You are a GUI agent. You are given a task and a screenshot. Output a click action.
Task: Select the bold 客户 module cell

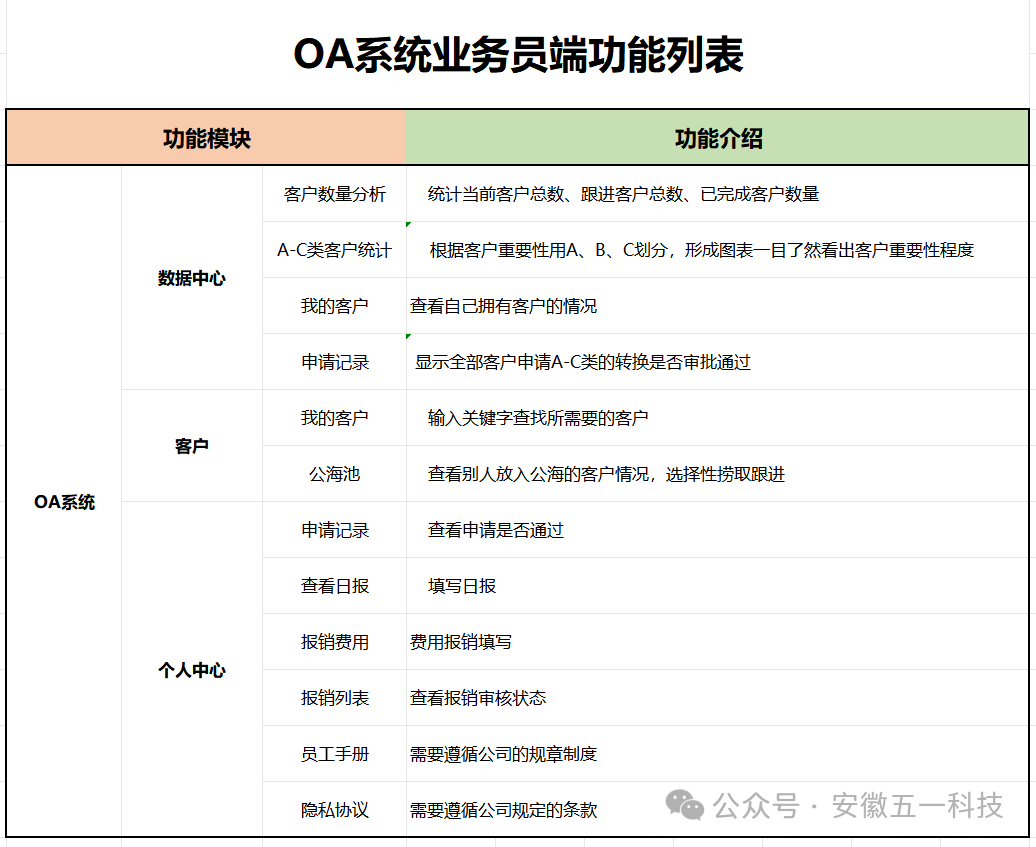[192, 446]
